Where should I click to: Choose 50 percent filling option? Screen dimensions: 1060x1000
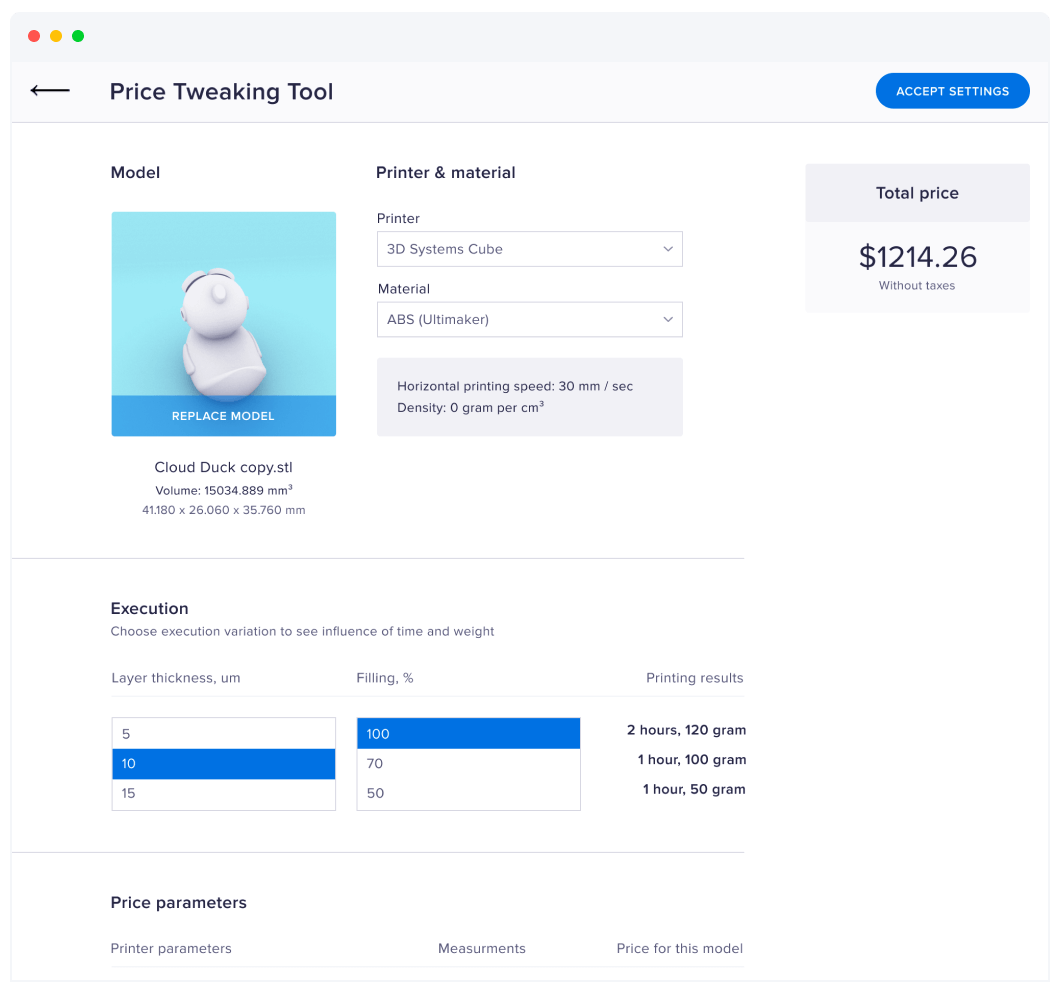point(468,793)
